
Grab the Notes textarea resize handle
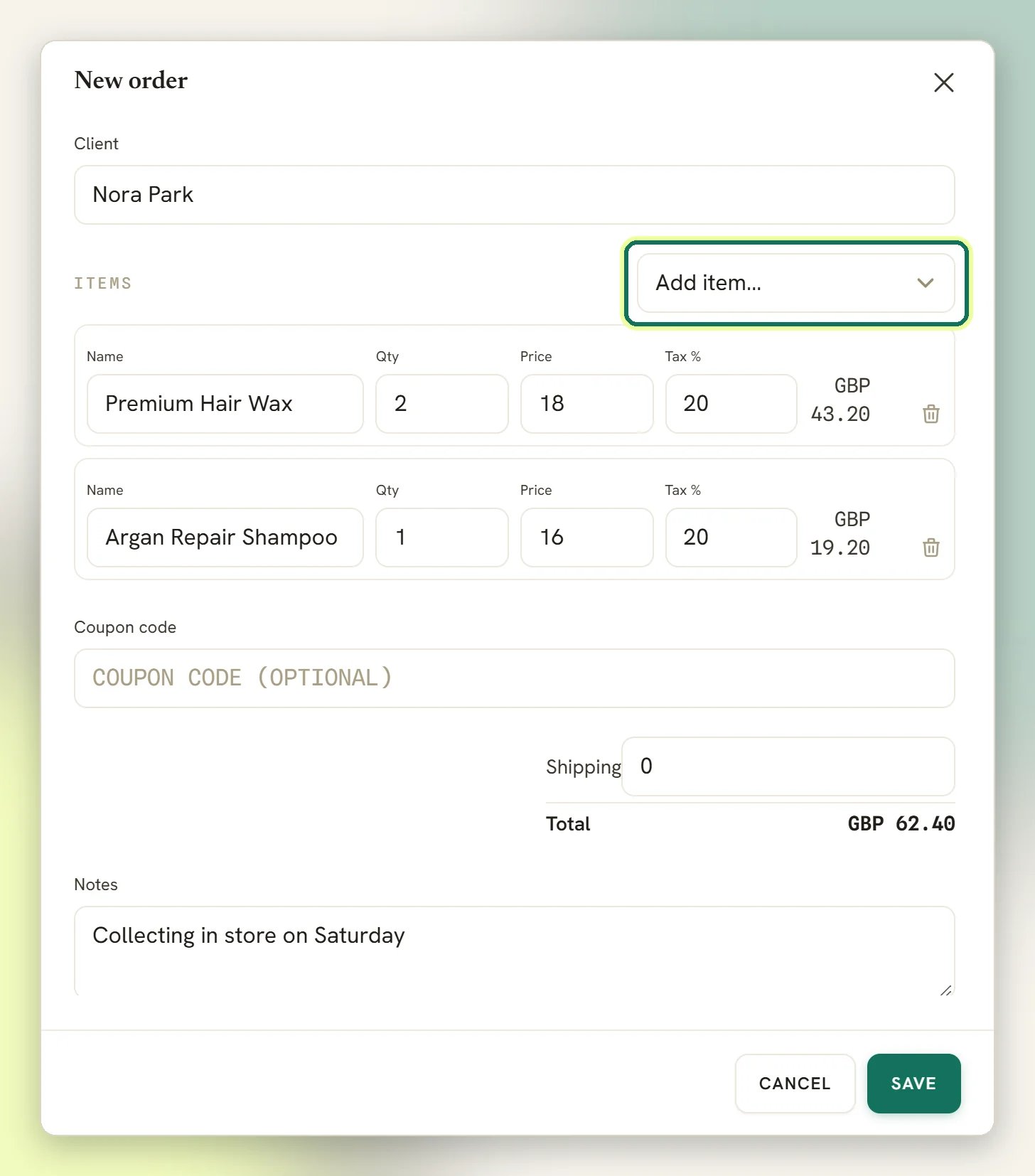click(x=945, y=990)
